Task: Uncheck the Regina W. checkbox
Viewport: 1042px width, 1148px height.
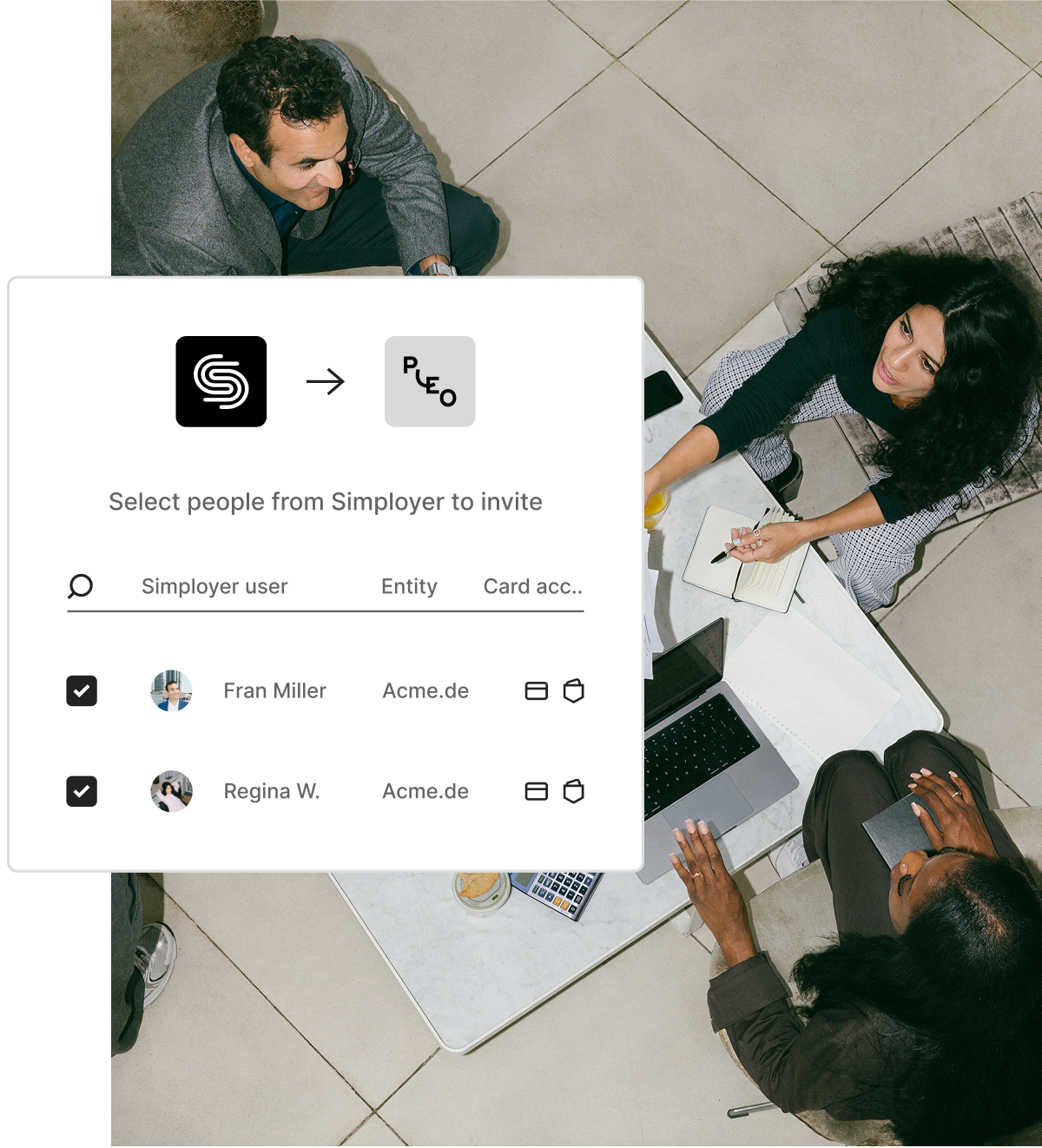Action: tap(82, 791)
